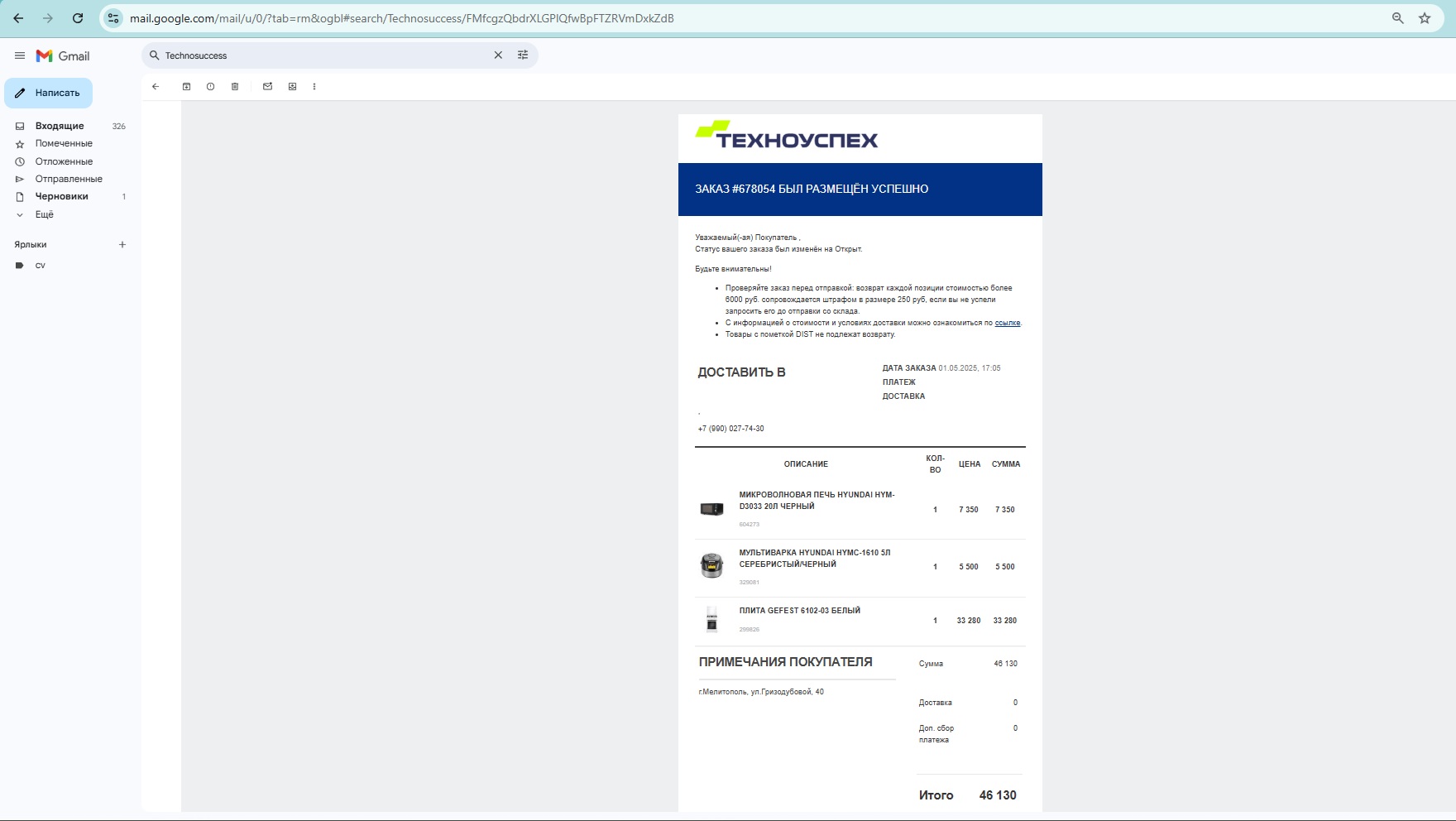Archive this email
Image resolution: width=1456 pixels, height=821 pixels.
187,87
